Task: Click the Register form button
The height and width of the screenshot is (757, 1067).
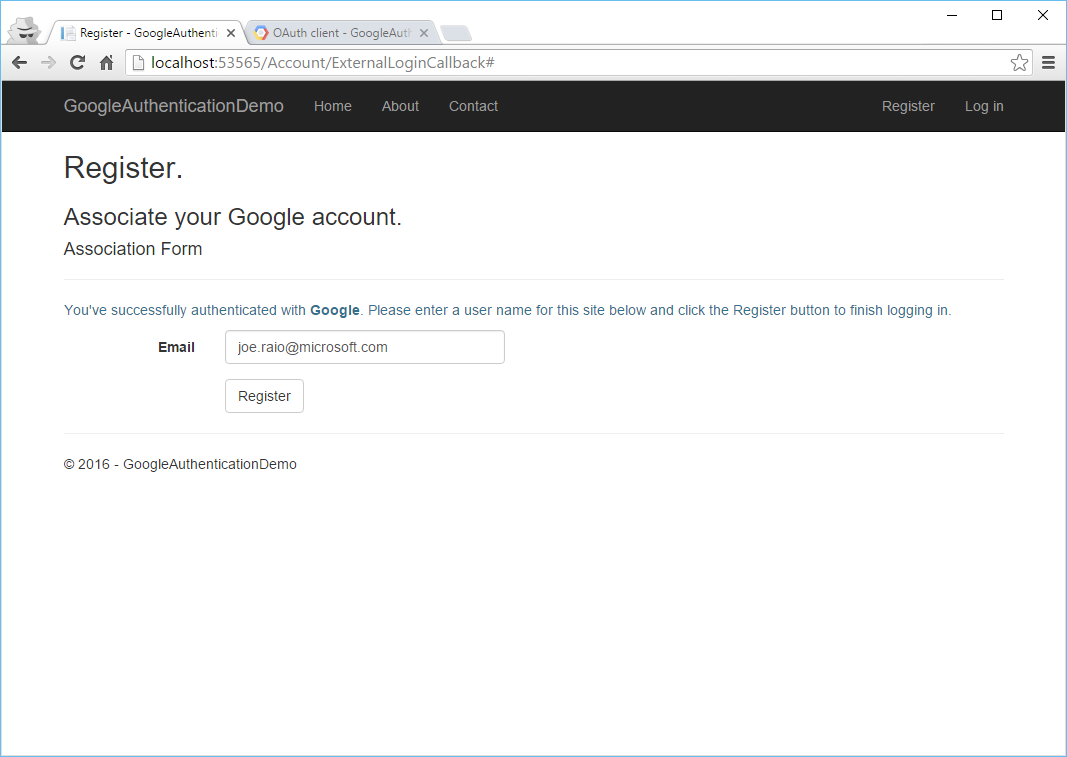Action: click(264, 396)
